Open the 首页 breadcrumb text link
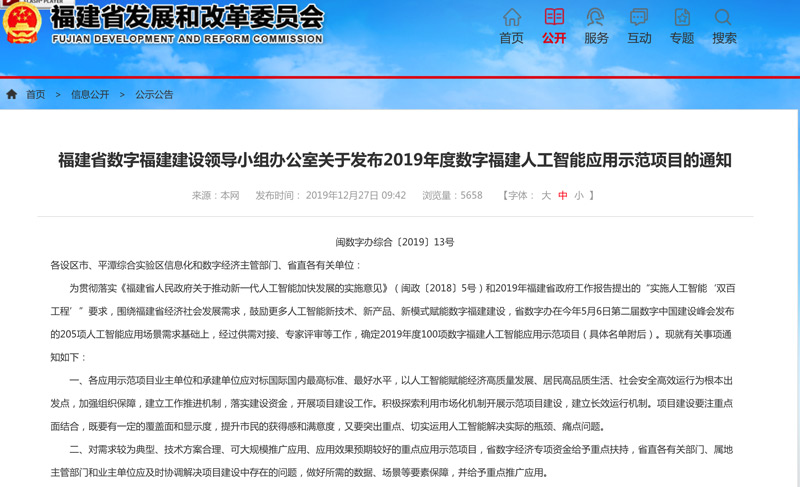 click(36, 94)
